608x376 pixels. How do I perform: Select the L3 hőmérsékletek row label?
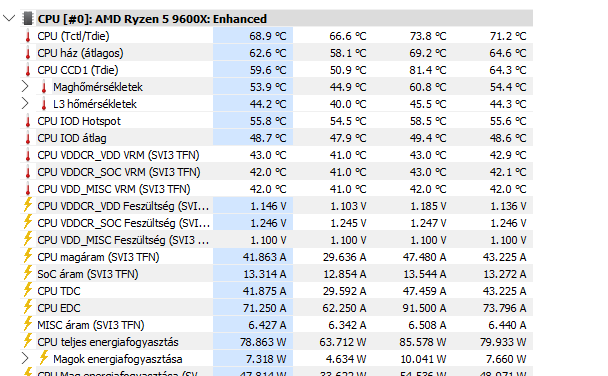point(95,104)
